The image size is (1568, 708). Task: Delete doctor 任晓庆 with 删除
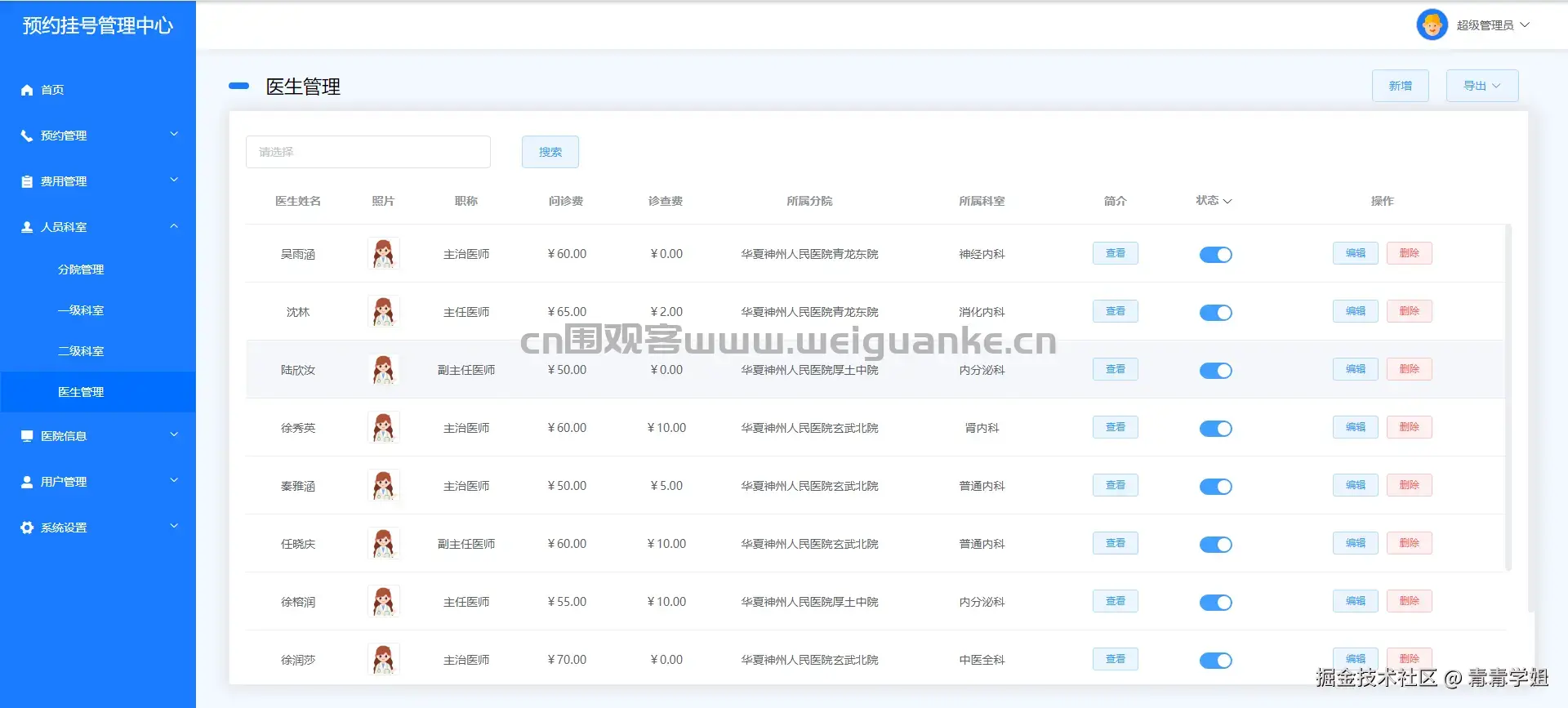(1410, 543)
